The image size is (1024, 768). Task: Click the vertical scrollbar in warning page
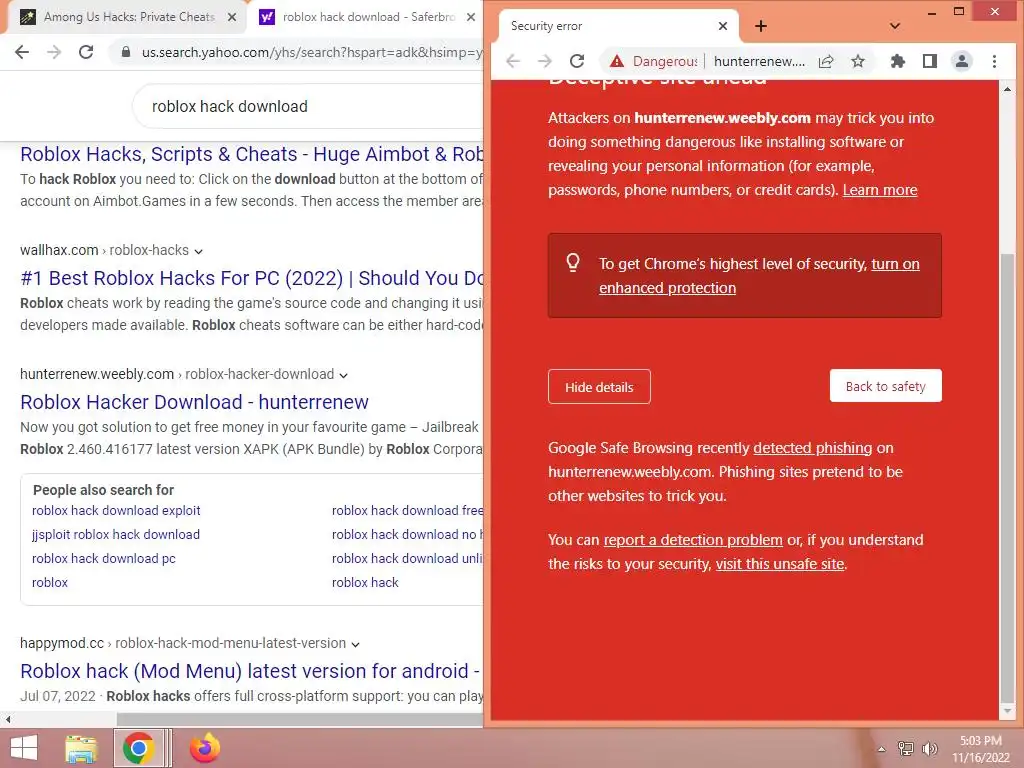coord(1008,477)
